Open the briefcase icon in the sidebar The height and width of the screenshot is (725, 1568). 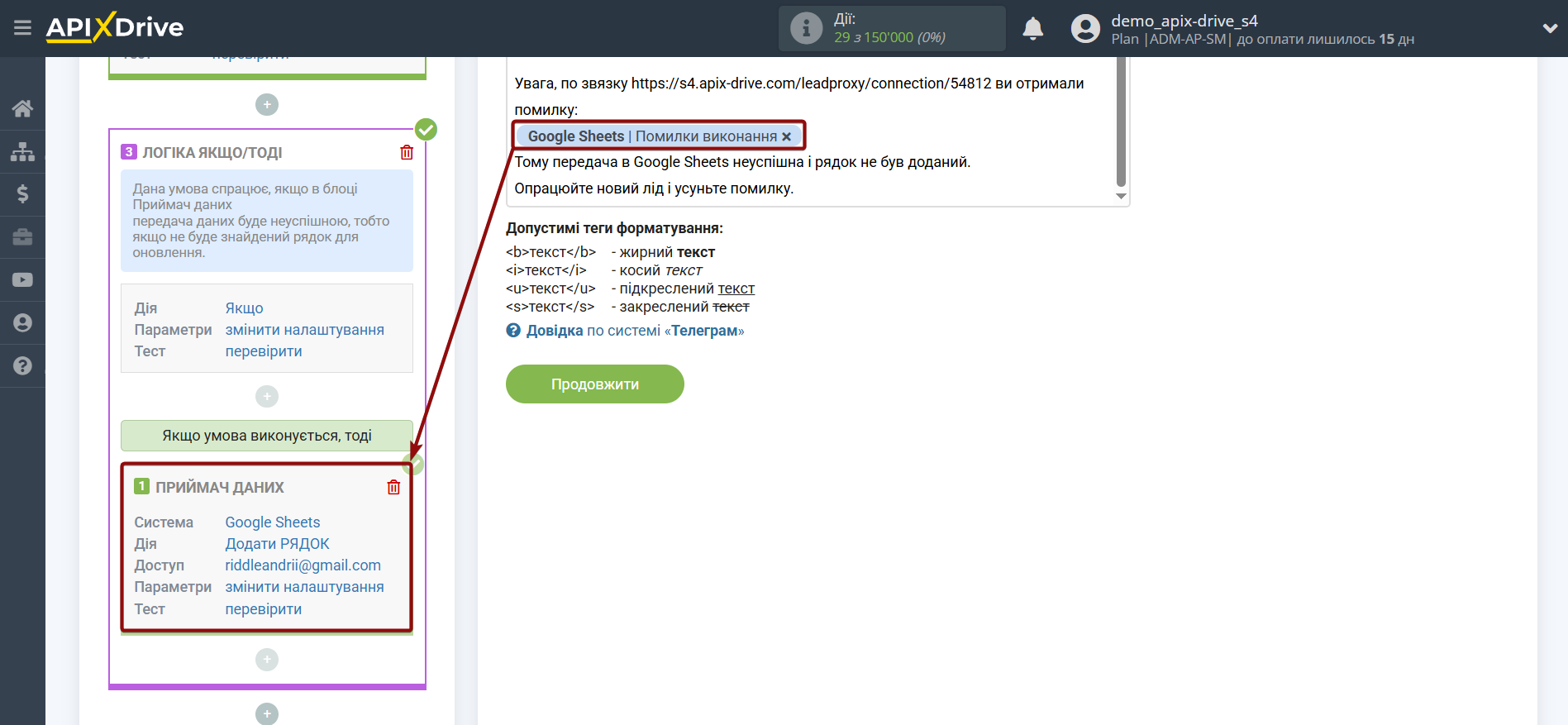click(22, 237)
